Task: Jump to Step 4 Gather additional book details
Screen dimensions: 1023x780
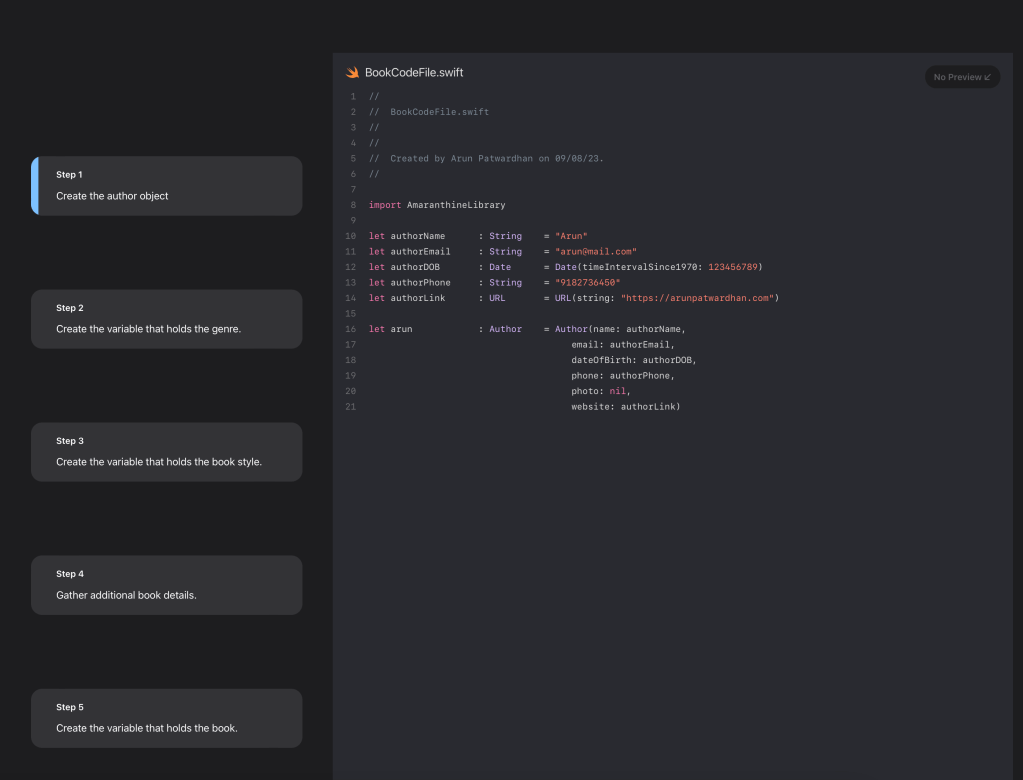Action: pyautogui.click(x=167, y=585)
